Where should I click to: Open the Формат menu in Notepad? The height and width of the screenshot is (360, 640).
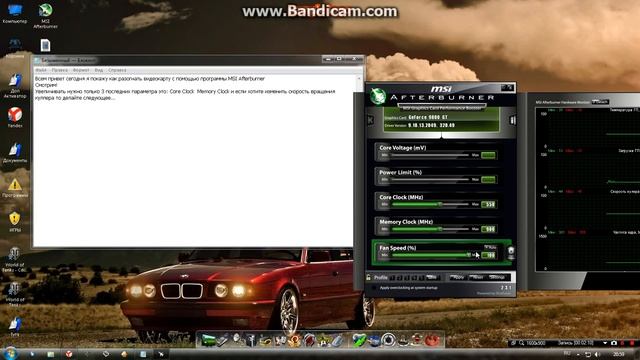[81, 70]
